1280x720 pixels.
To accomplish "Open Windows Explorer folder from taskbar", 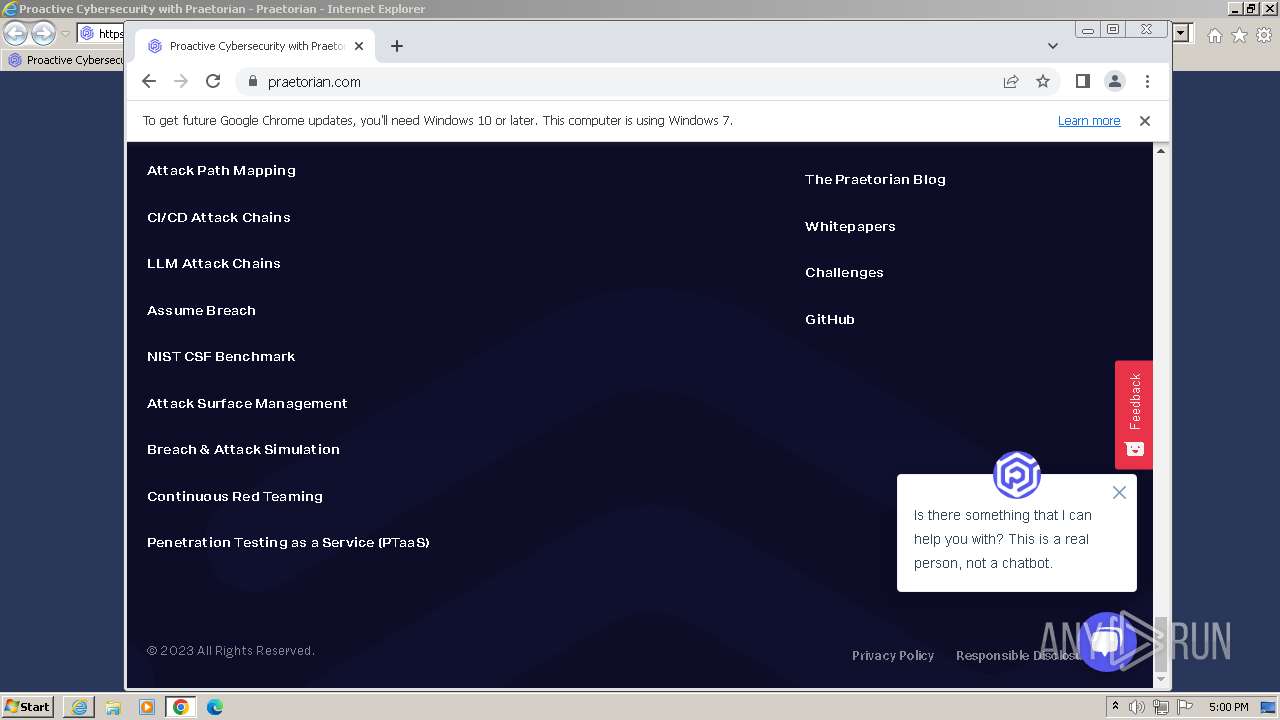I will [x=113, y=707].
